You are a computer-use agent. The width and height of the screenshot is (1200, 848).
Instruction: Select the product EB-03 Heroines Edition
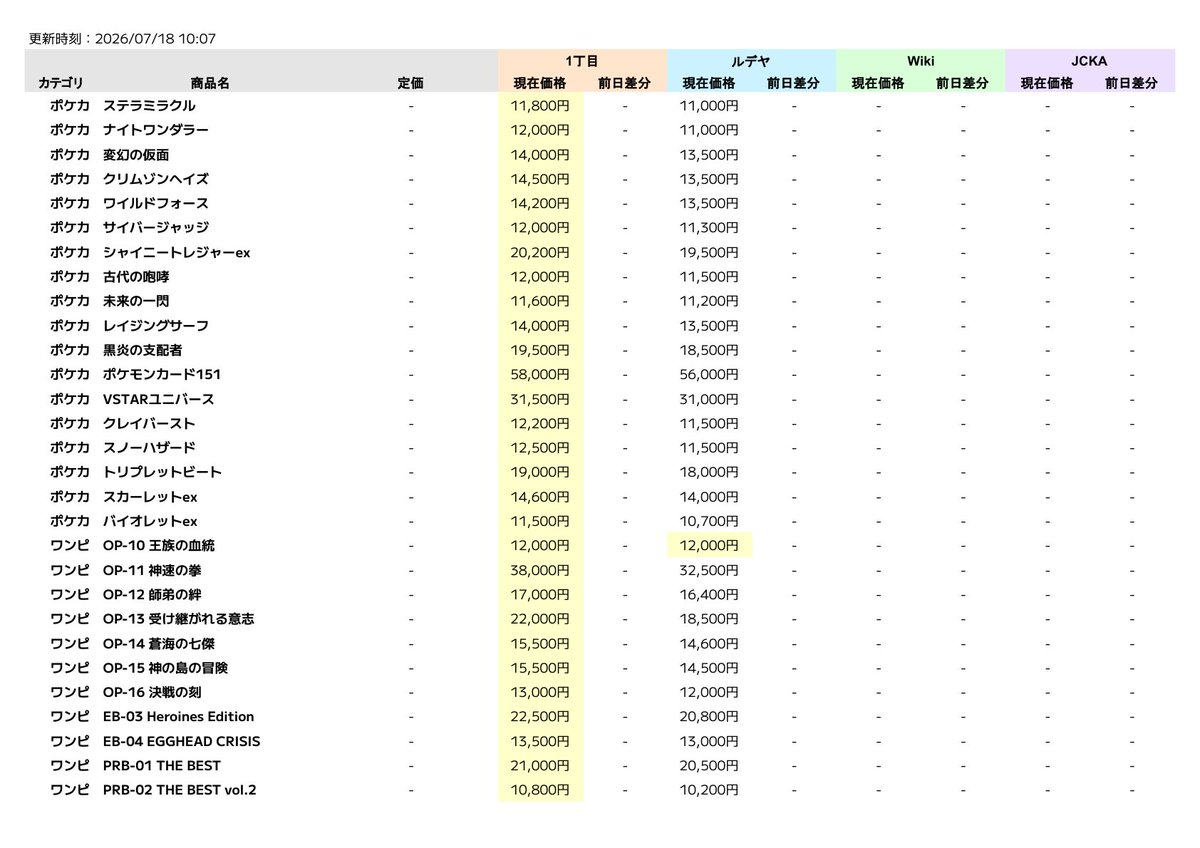coord(179,717)
